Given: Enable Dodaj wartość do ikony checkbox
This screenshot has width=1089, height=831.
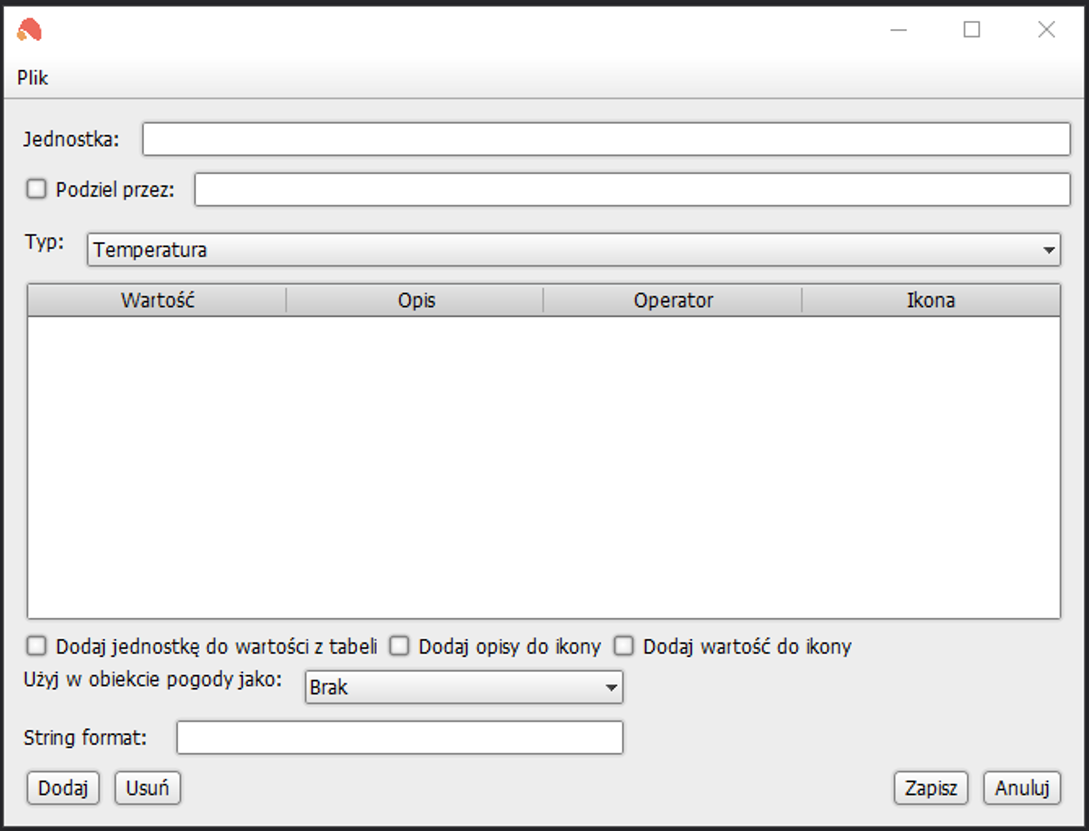Looking at the screenshot, I should click(x=624, y=646).
